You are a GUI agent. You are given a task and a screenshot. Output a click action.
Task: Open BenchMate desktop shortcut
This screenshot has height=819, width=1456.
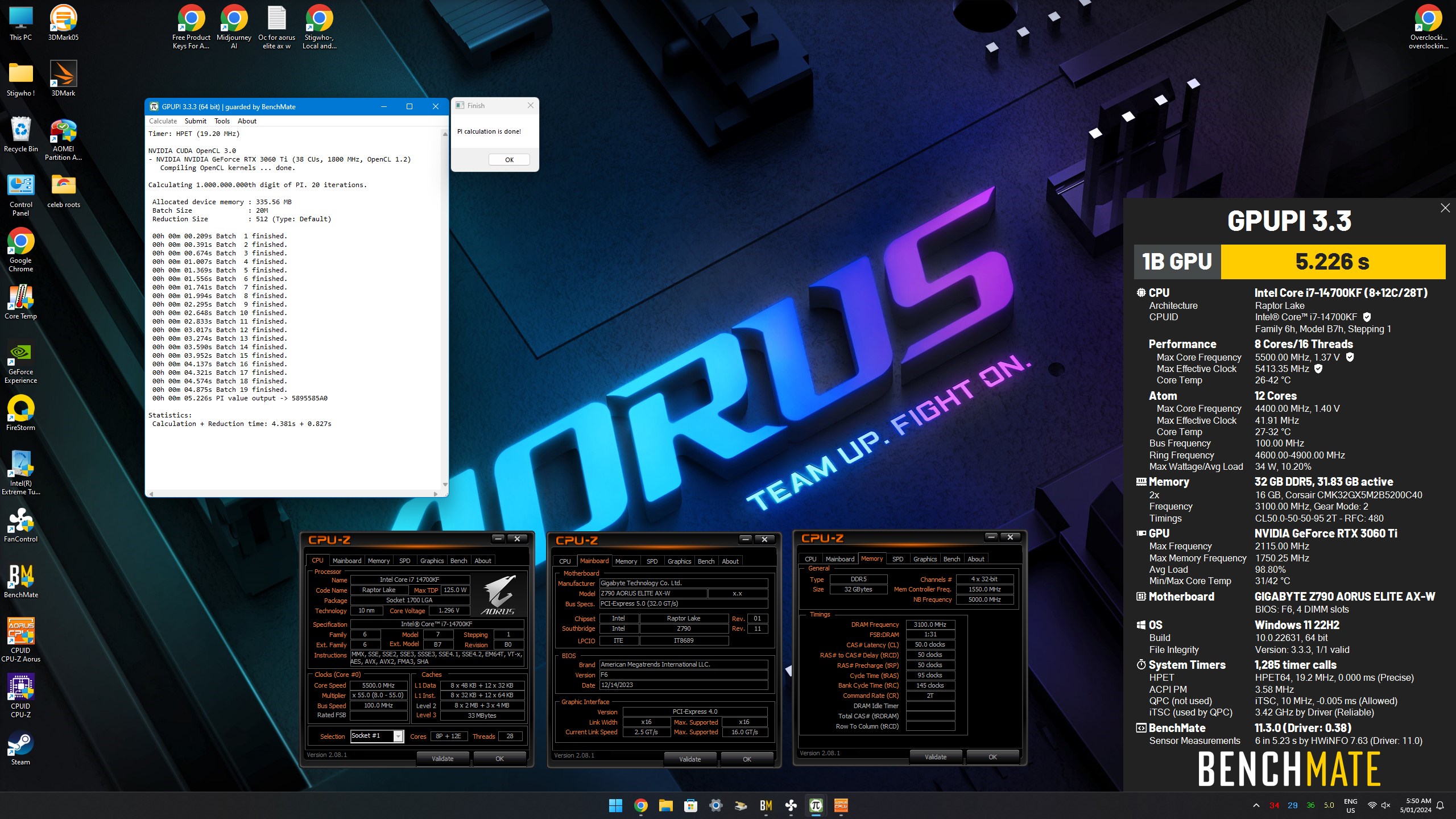pos(21,581)
